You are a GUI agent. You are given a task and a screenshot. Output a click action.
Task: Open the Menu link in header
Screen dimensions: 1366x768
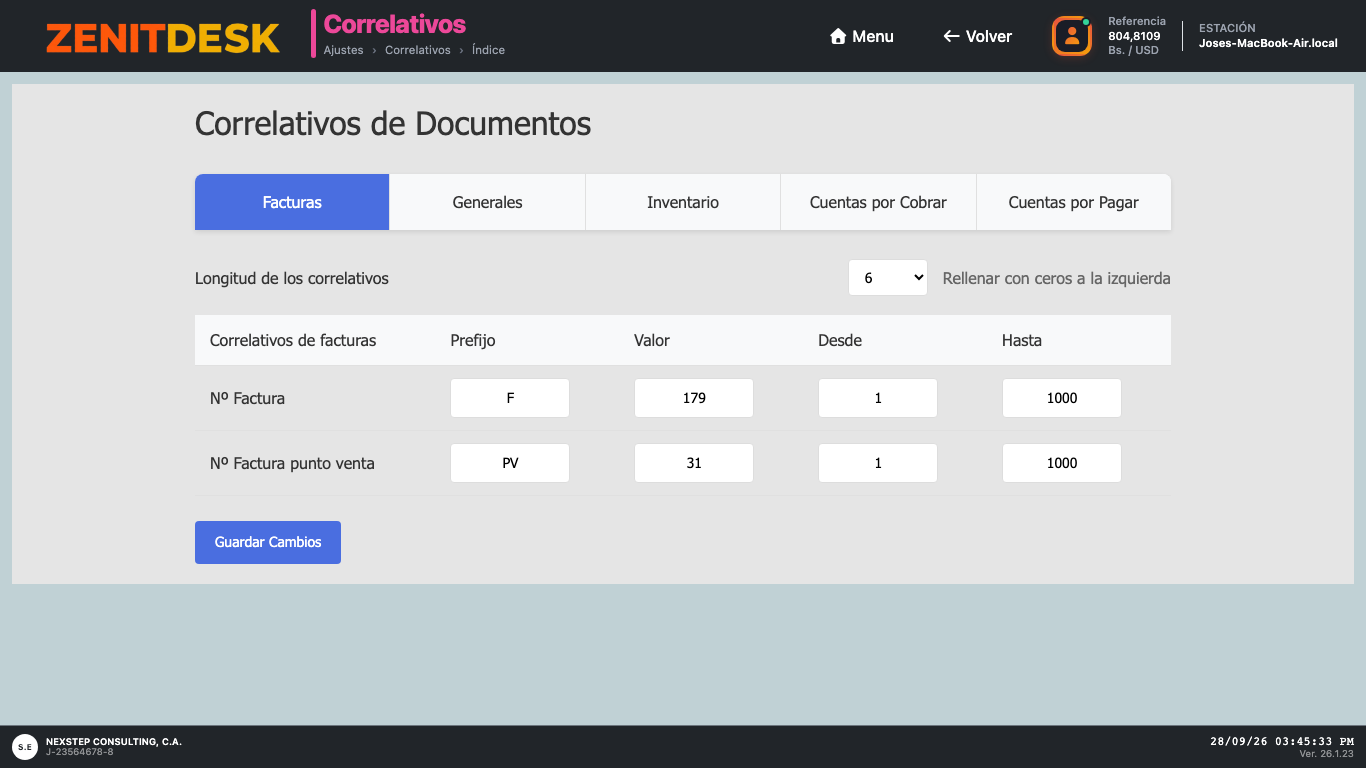click(x=862, y=36)
